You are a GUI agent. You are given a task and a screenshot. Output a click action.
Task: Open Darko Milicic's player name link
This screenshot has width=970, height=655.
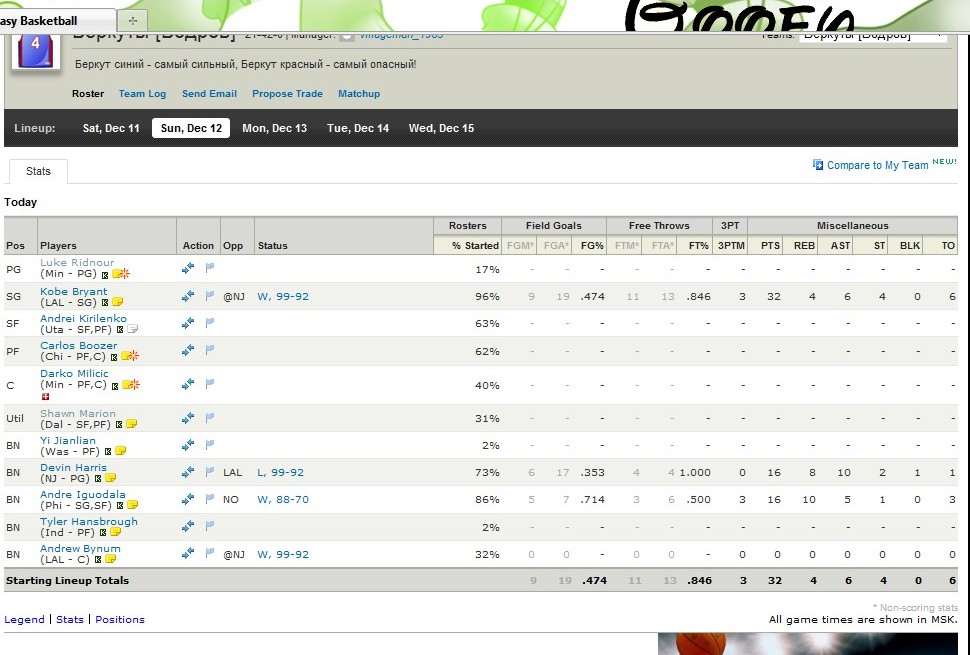click(x=74, y=373)
